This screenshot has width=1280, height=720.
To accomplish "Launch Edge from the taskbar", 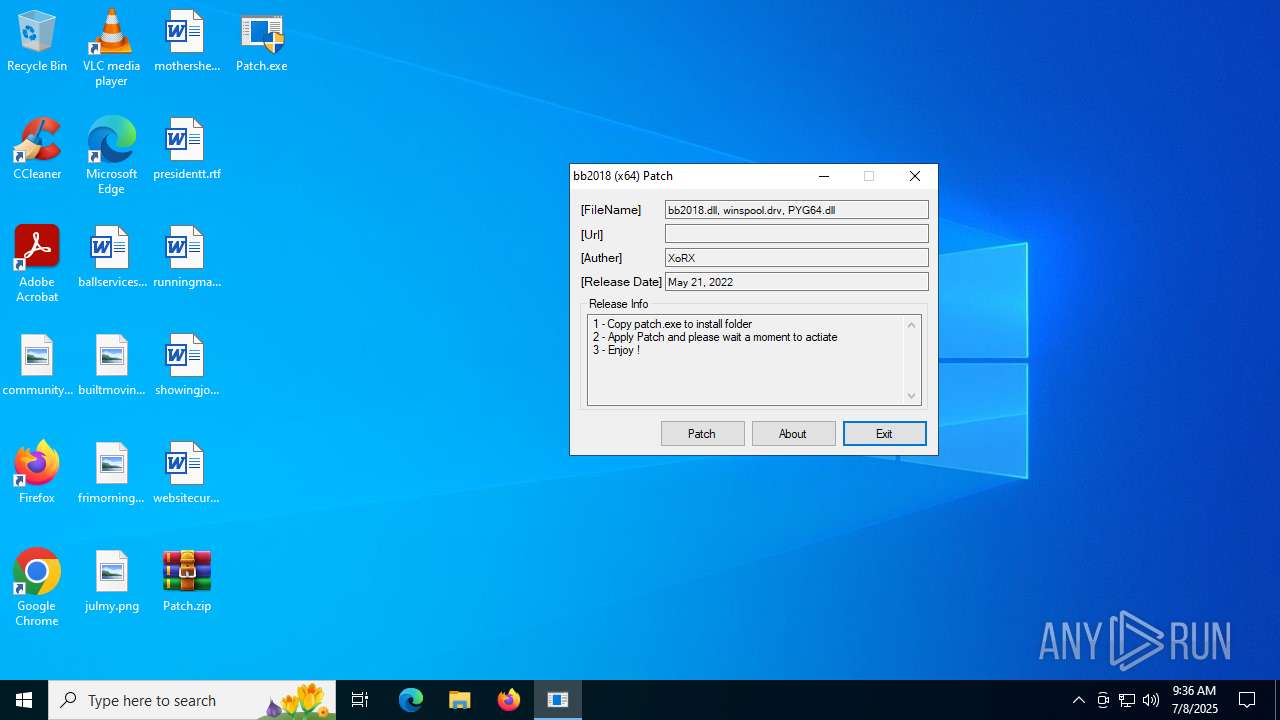I will [411, 700].
